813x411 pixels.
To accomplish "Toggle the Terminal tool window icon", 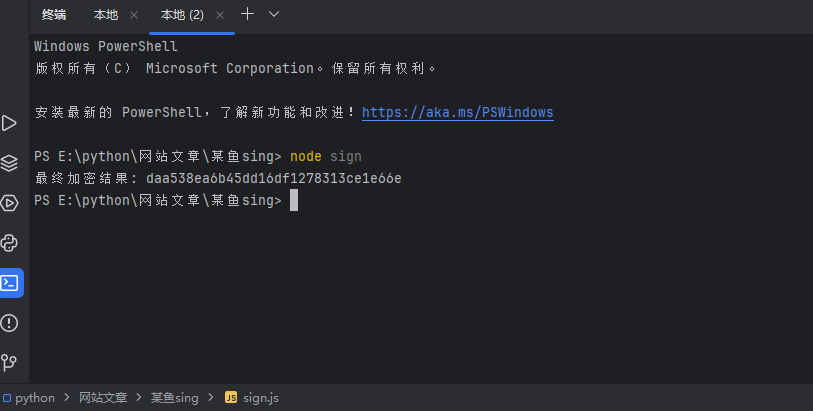I will tap(10, 282).
